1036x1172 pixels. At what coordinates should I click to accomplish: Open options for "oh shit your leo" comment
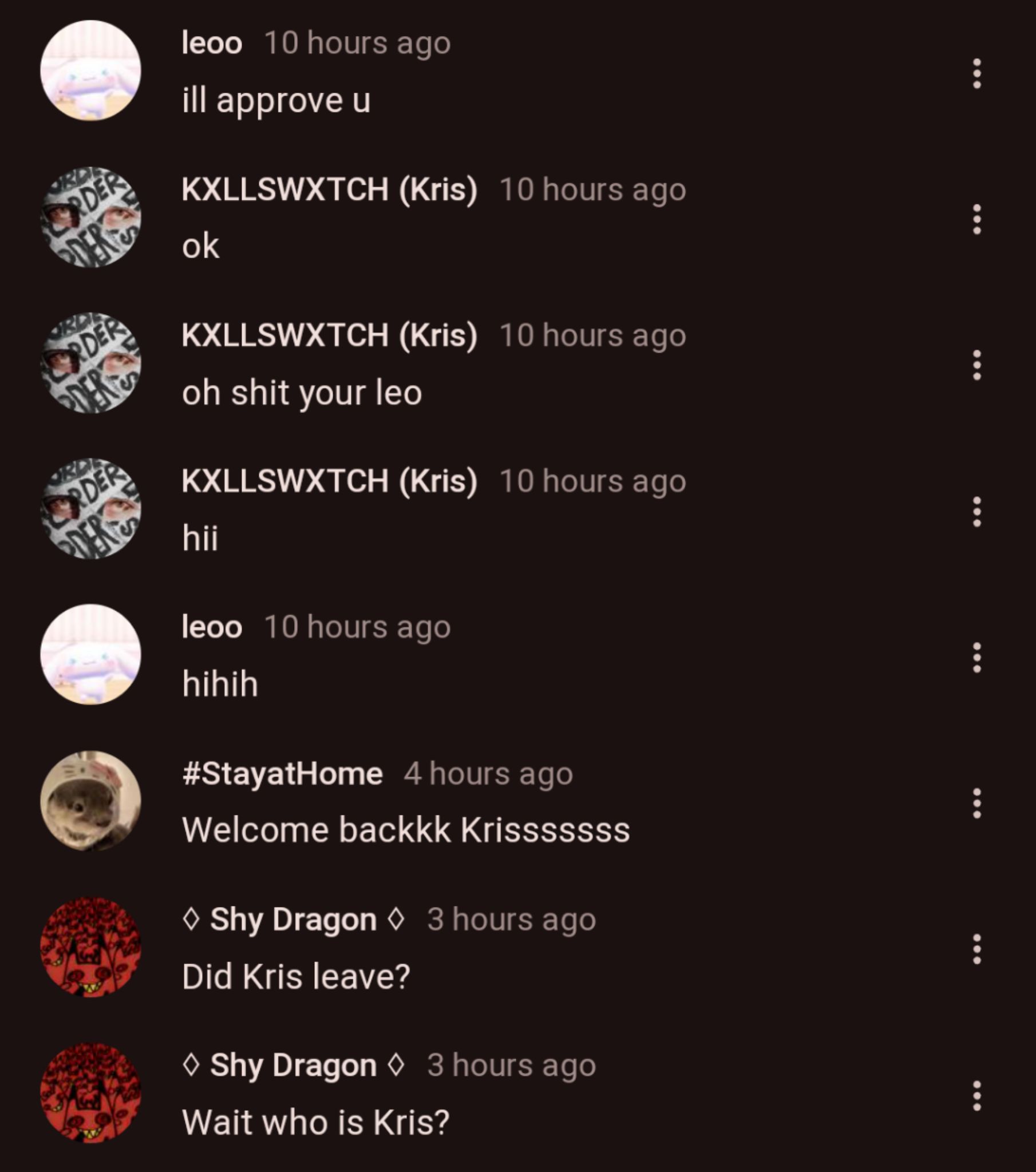click(x=976, y=365)
